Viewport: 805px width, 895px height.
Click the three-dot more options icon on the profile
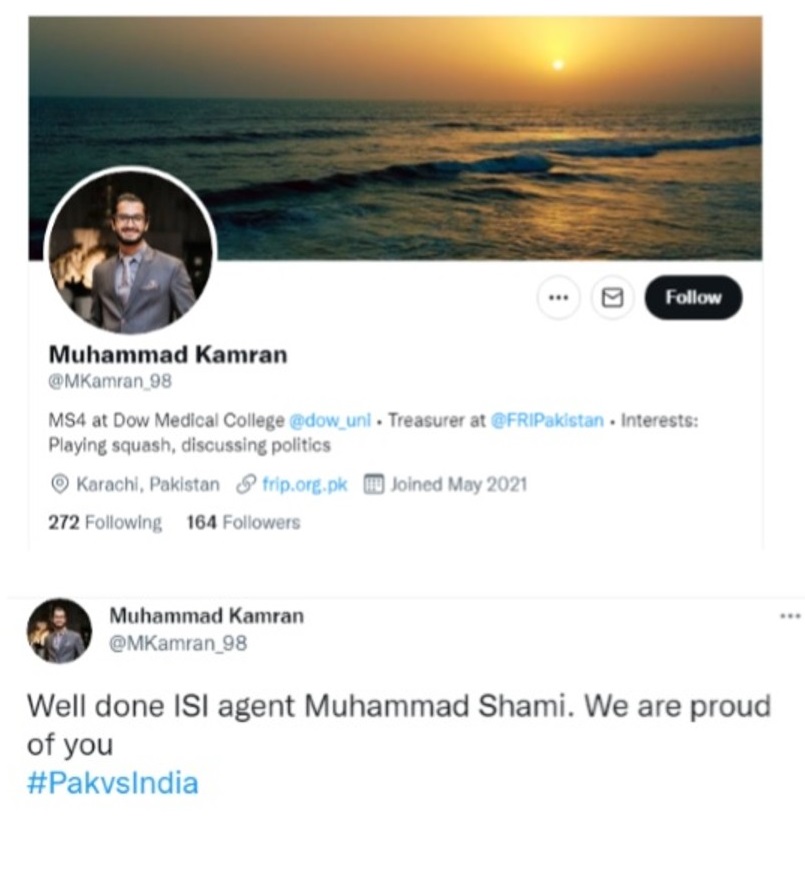(559, 297)
